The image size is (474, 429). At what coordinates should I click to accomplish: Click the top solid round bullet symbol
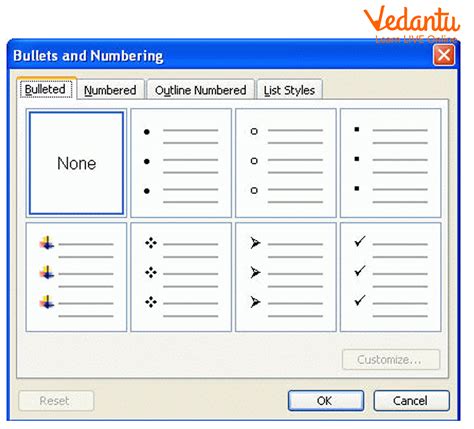(x=147, y=132)
